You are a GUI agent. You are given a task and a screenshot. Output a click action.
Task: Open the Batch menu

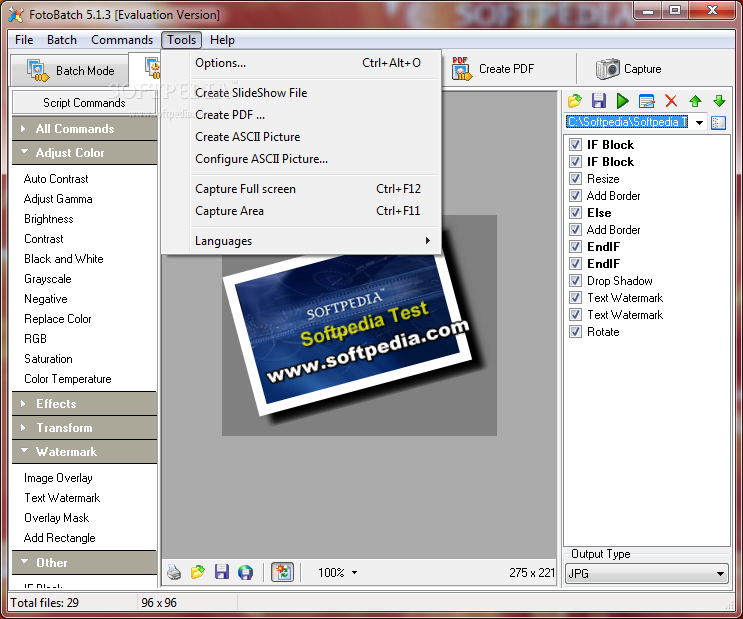[x=62, y=40]
